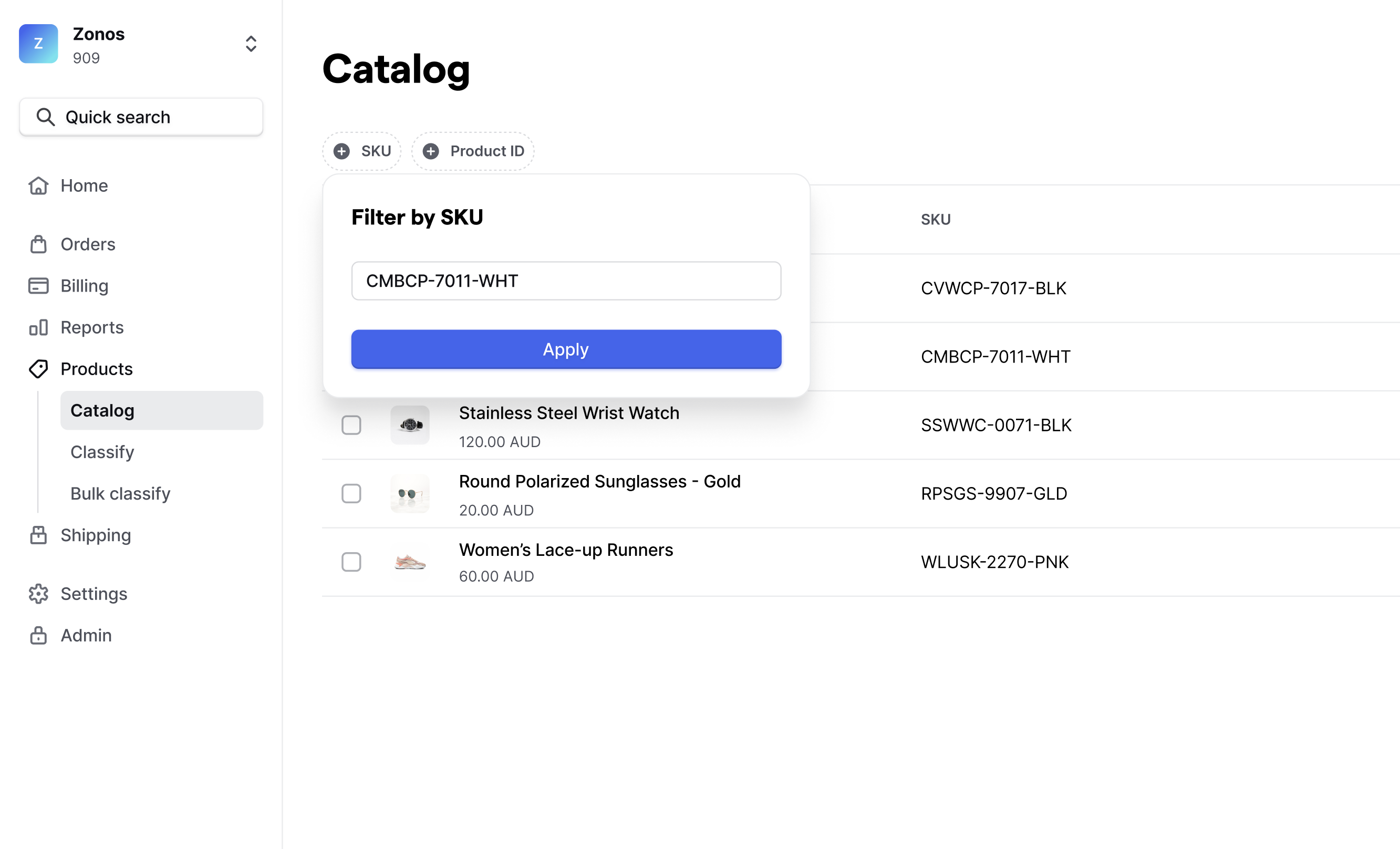The height and width of the screenshot is (849, 1400).
Task: Toggle checkbox for Stainless Steel Wrist Watch
Action: point(353,425)
